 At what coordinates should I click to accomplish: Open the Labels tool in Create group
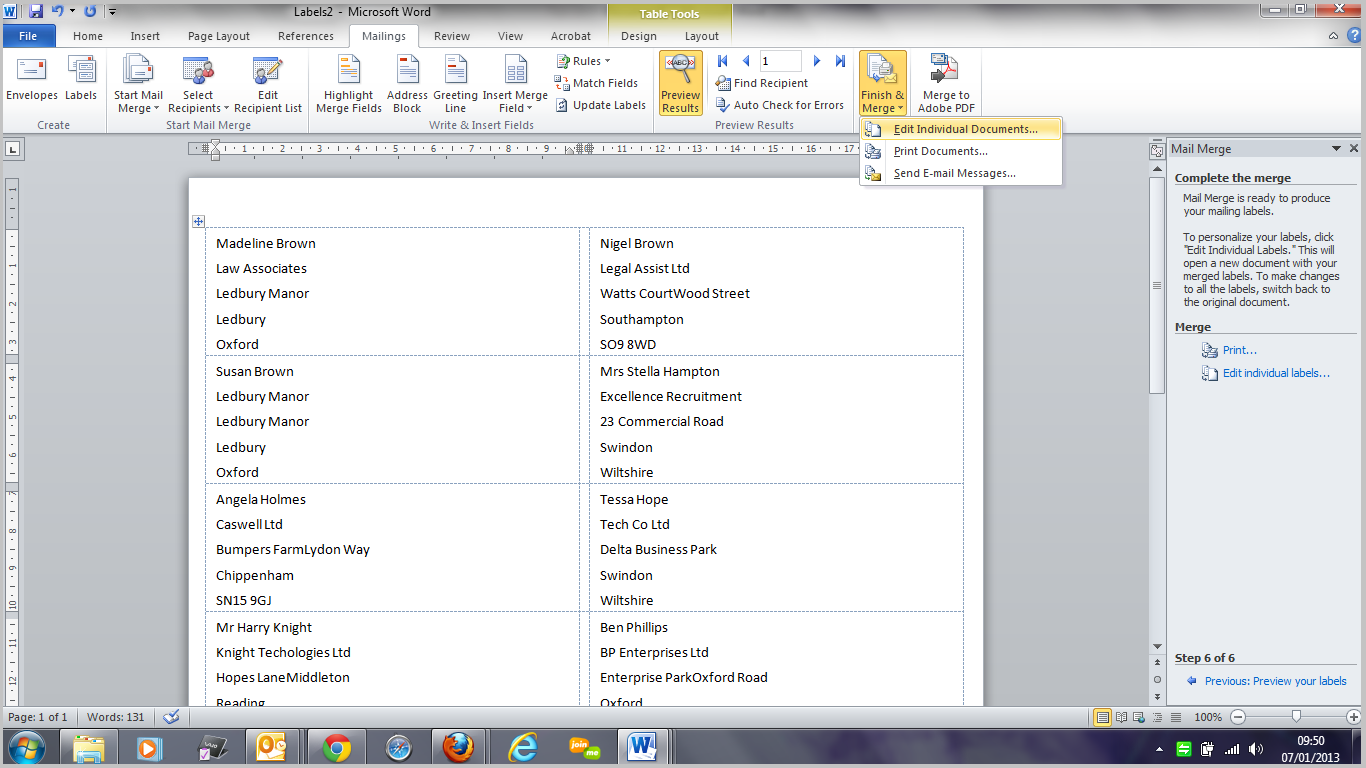coord(81,80)
